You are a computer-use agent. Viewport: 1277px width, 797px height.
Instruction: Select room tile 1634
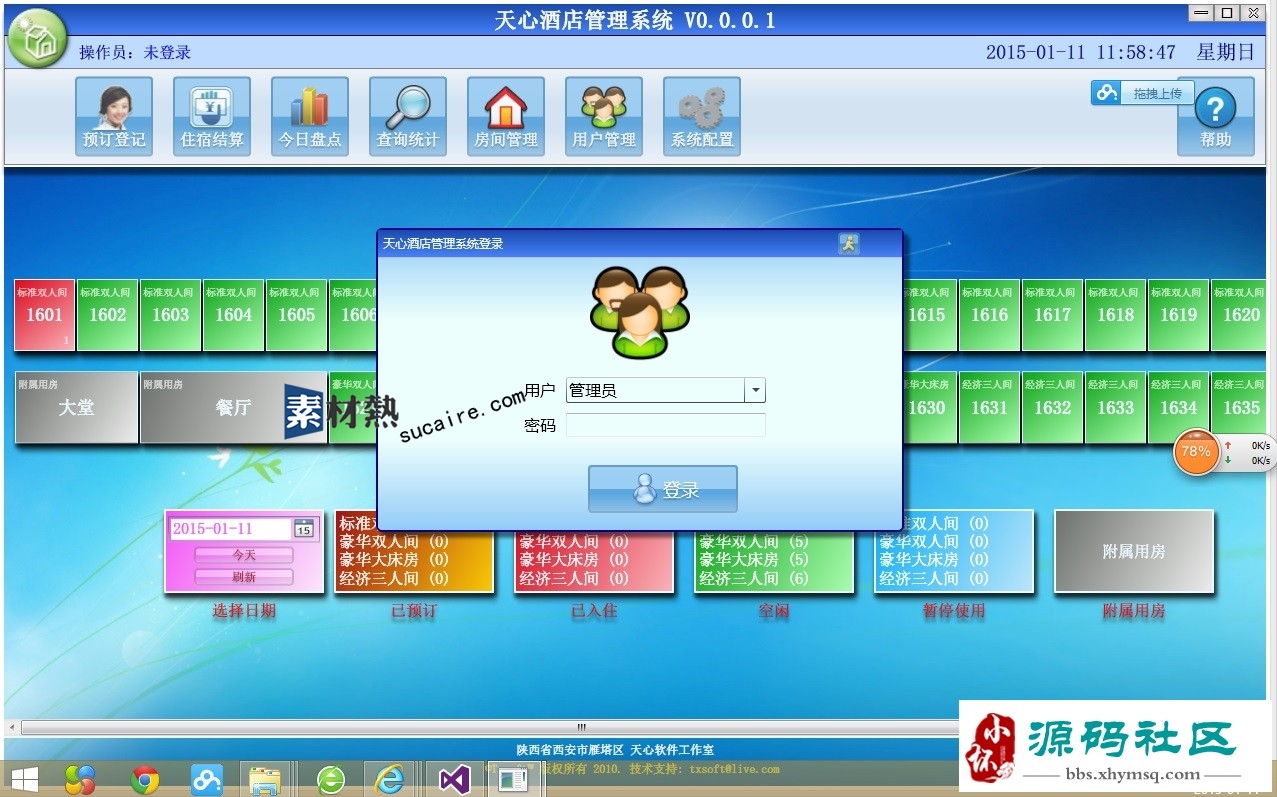[1179, 407]
